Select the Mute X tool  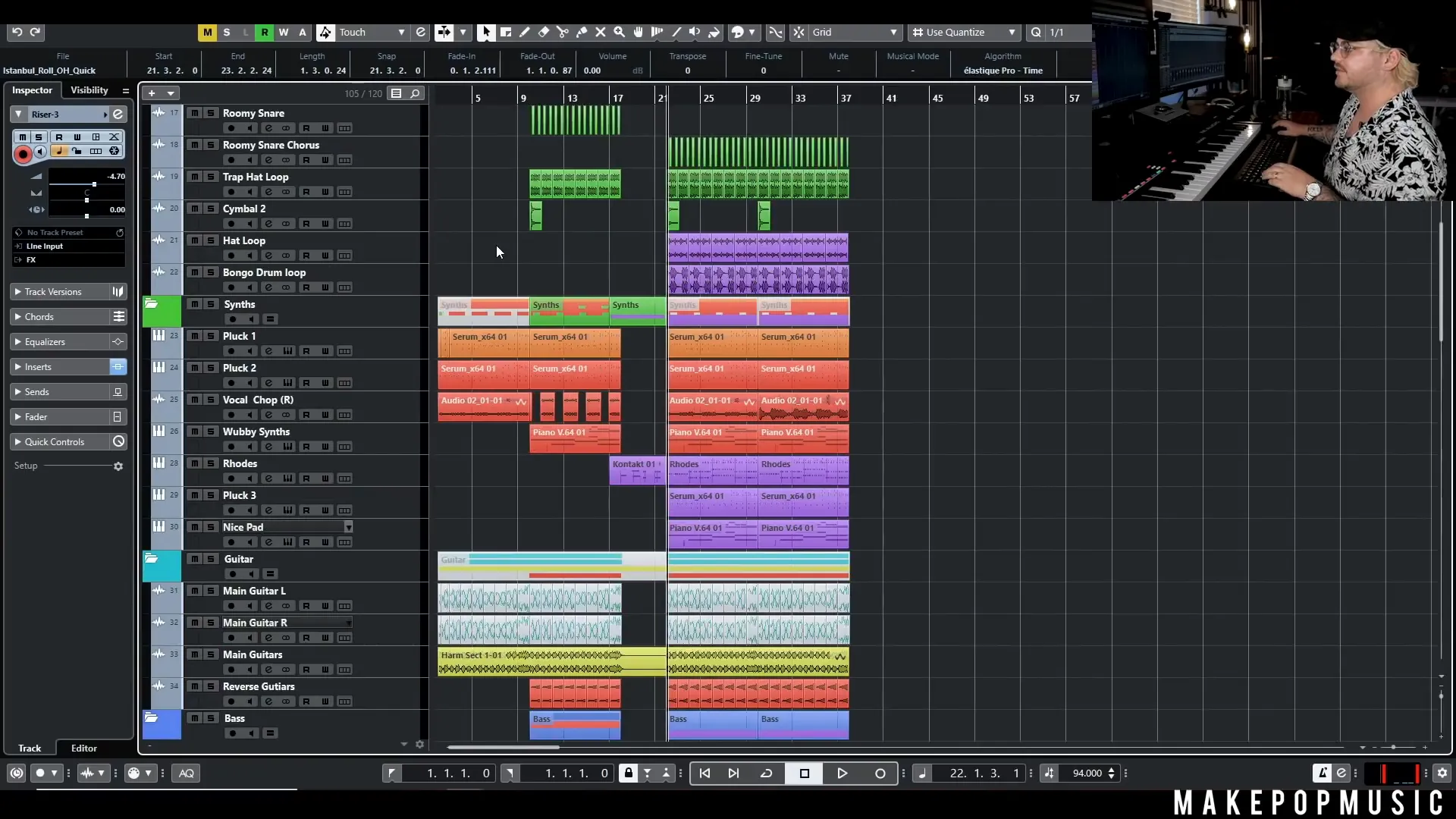pos(601,32)
